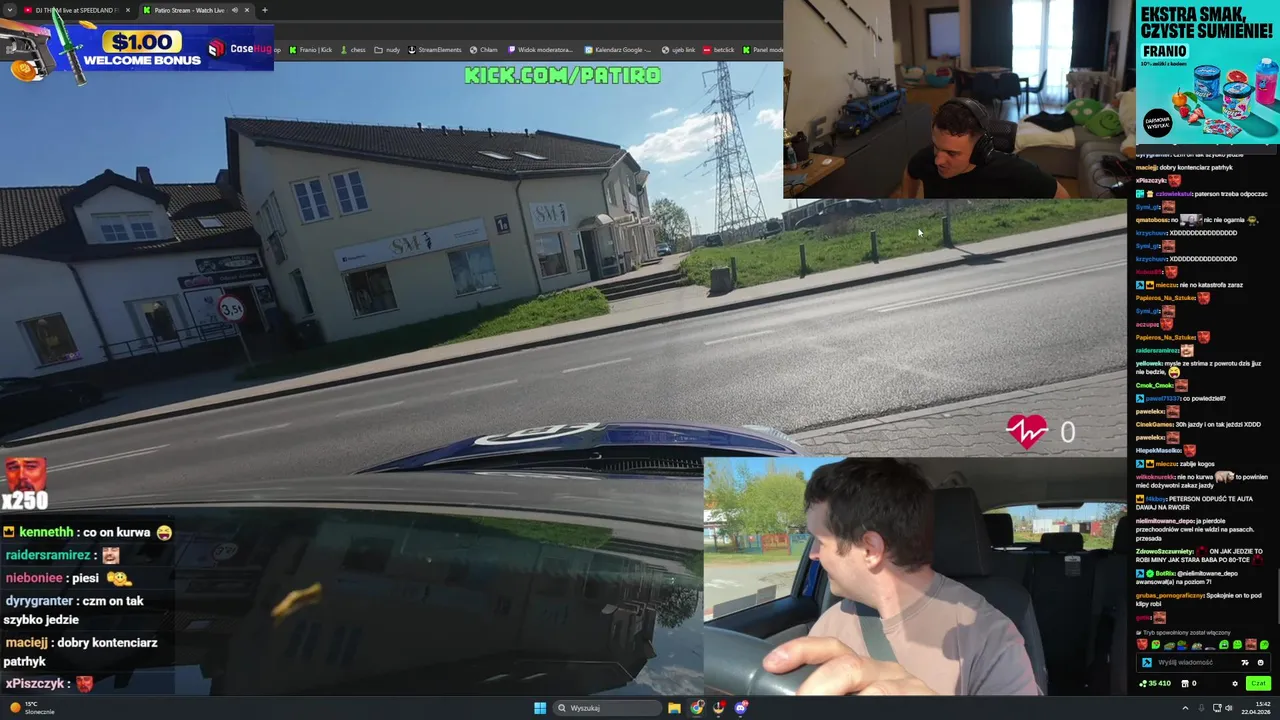
Task: Open the volume tray icon
Action: [x=1229, y=708]
